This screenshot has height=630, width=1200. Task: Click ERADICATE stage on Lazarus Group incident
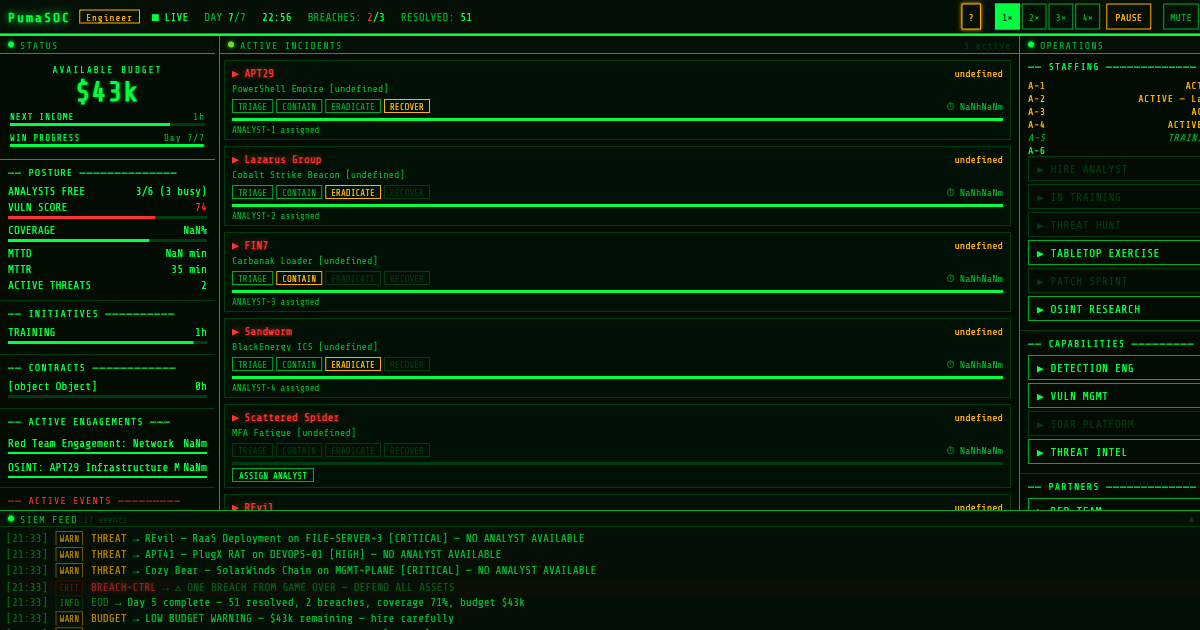click(x=353, y=192)
